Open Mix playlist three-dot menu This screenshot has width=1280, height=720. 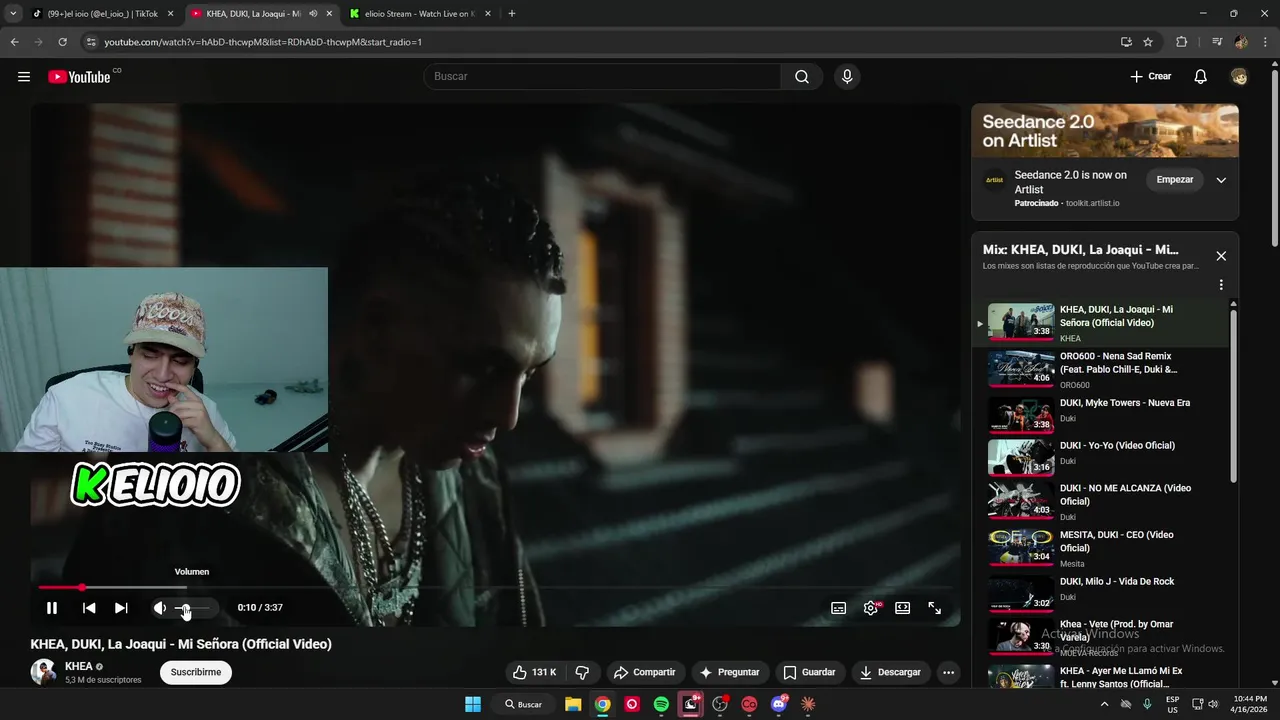point(1221,285)
